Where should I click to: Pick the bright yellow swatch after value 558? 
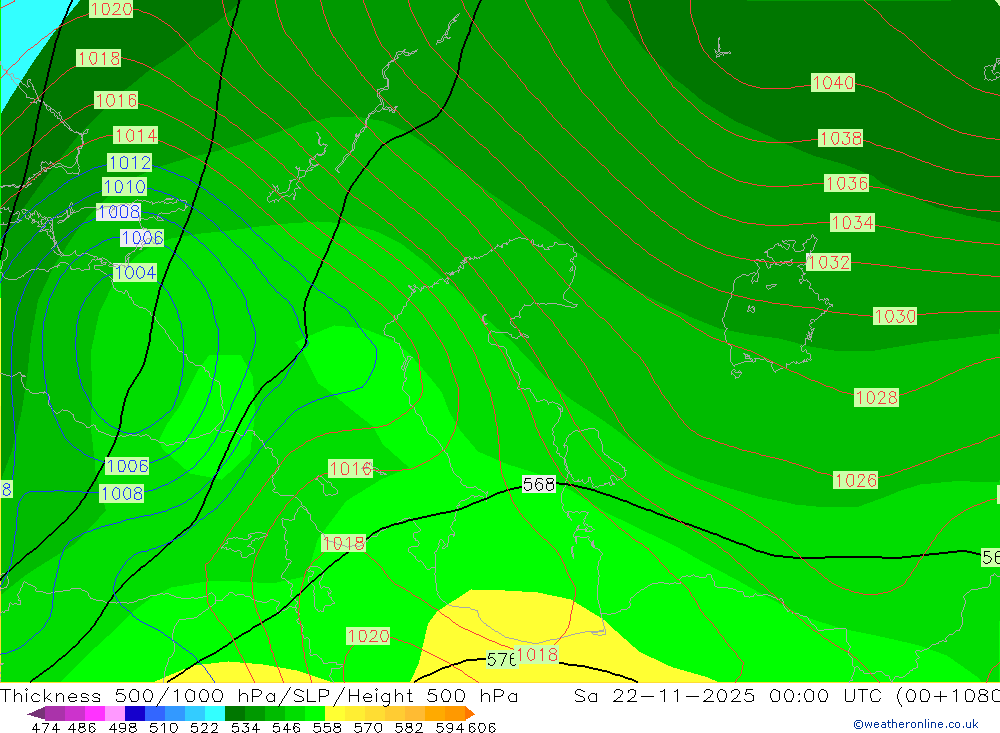click(x=335, y=713)
